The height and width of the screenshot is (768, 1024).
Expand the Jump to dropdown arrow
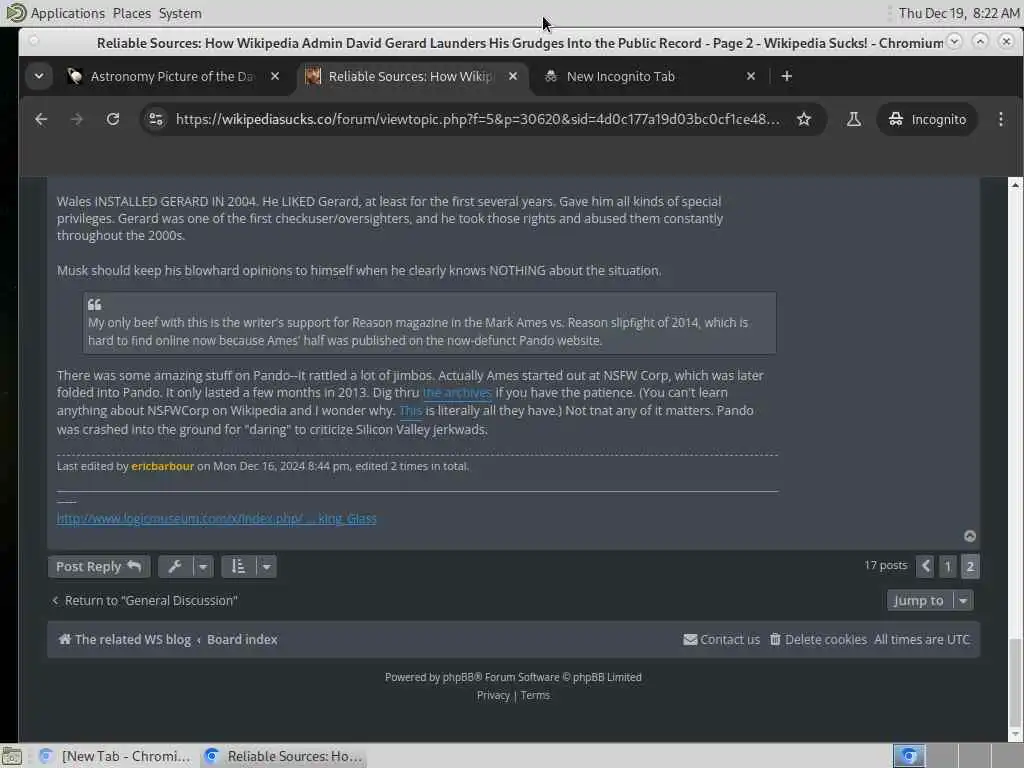coord(963,601)
